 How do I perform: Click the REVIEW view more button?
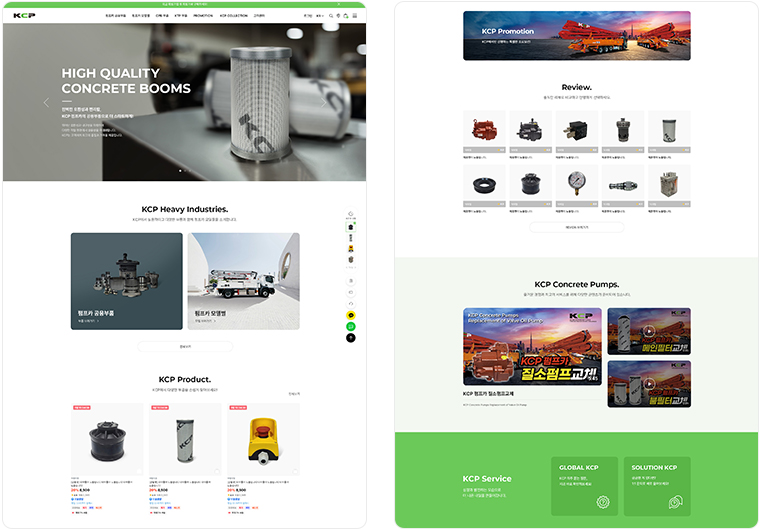click(x=577, y=227)
